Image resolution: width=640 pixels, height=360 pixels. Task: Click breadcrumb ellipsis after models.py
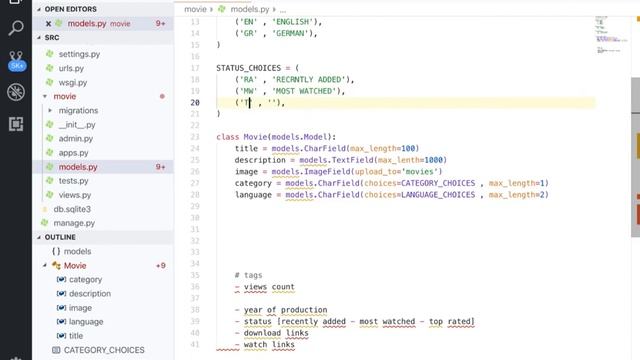click(283, 9)
